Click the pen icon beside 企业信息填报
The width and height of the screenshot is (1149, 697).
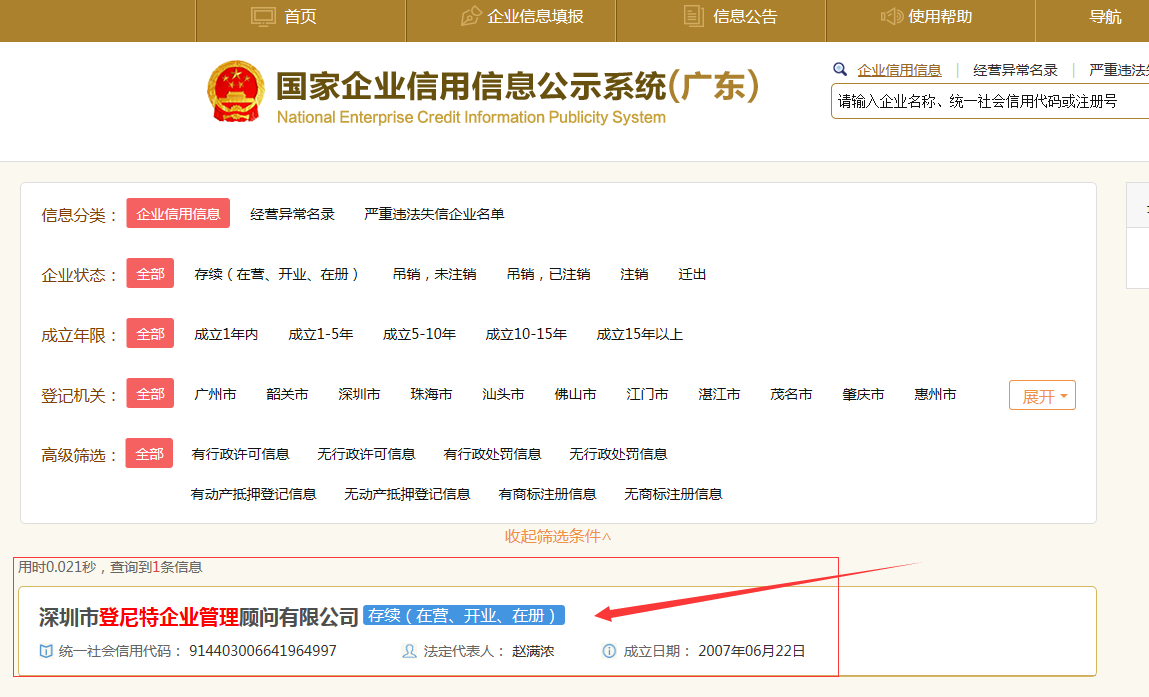470,16
